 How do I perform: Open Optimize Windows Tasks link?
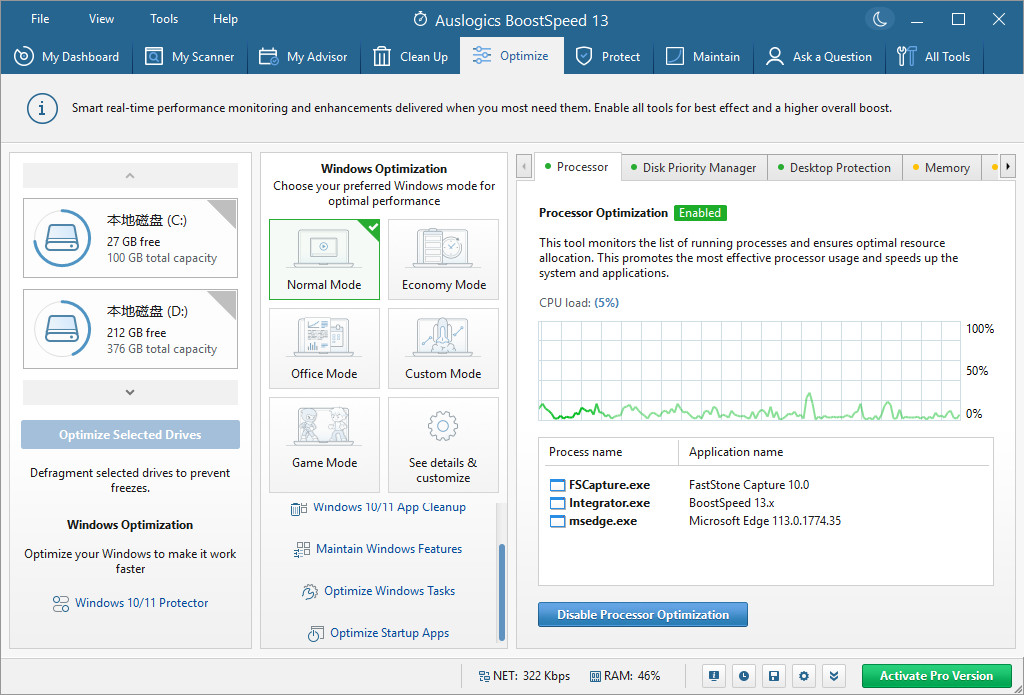pyautogui.click(x=390, y=591)
